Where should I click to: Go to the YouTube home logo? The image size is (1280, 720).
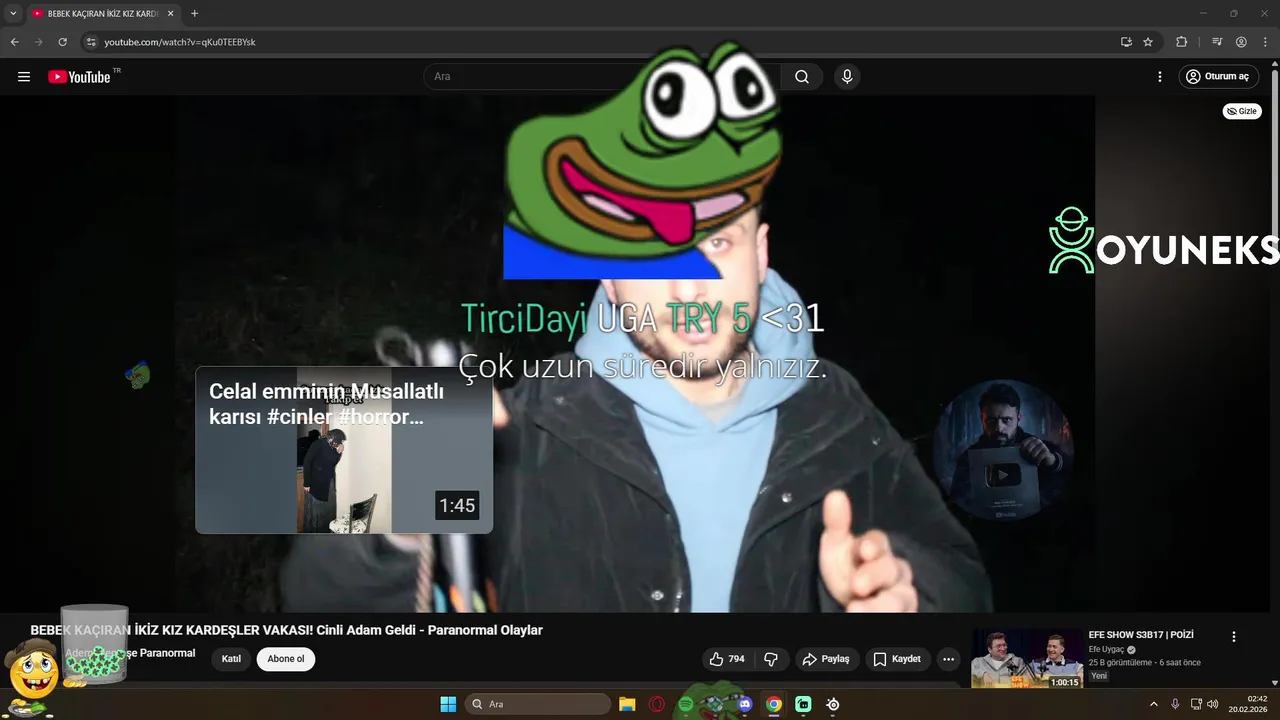[x=79, y=77]
